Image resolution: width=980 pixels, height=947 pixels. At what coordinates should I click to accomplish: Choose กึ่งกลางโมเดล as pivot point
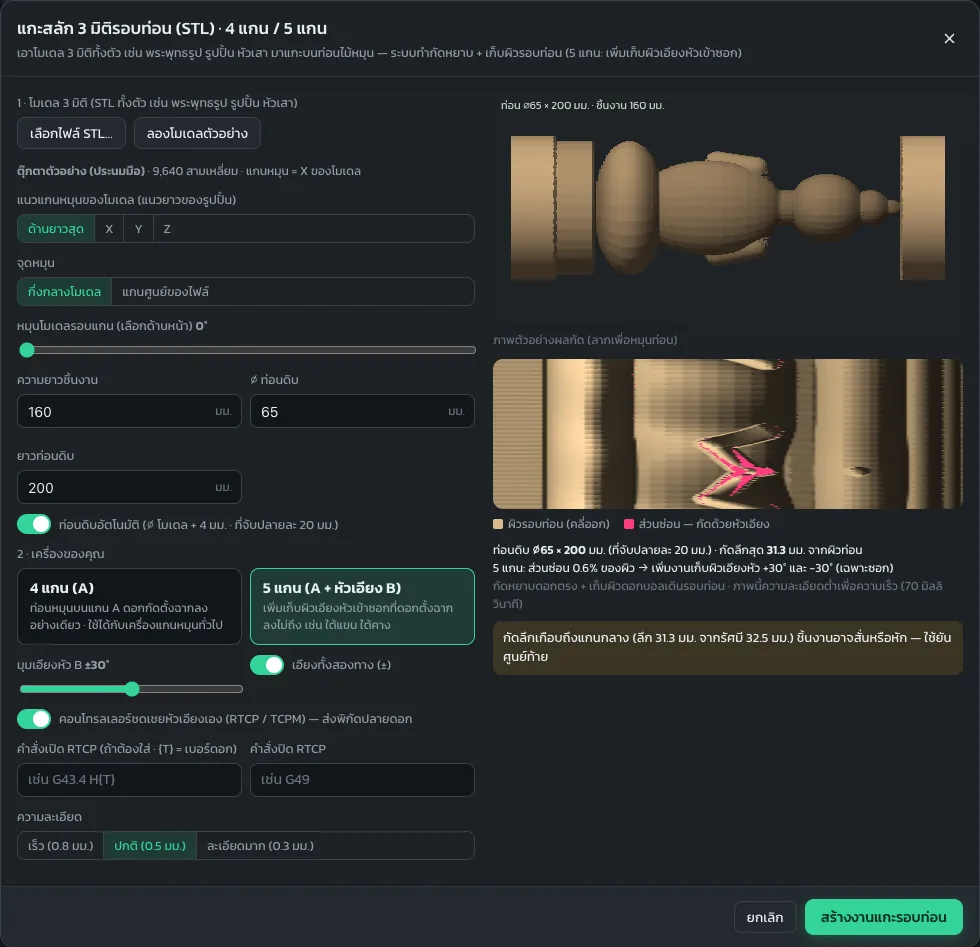click(x=64, y=292)
